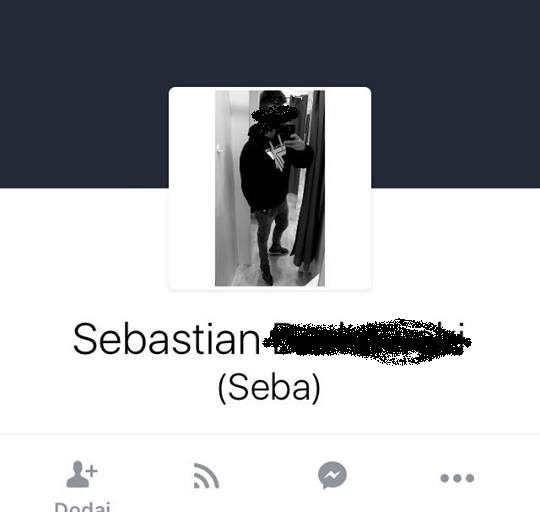Click the scribbled-out surname
The height and width of the screenshot is (512, 540).
(x=367, y=341)
